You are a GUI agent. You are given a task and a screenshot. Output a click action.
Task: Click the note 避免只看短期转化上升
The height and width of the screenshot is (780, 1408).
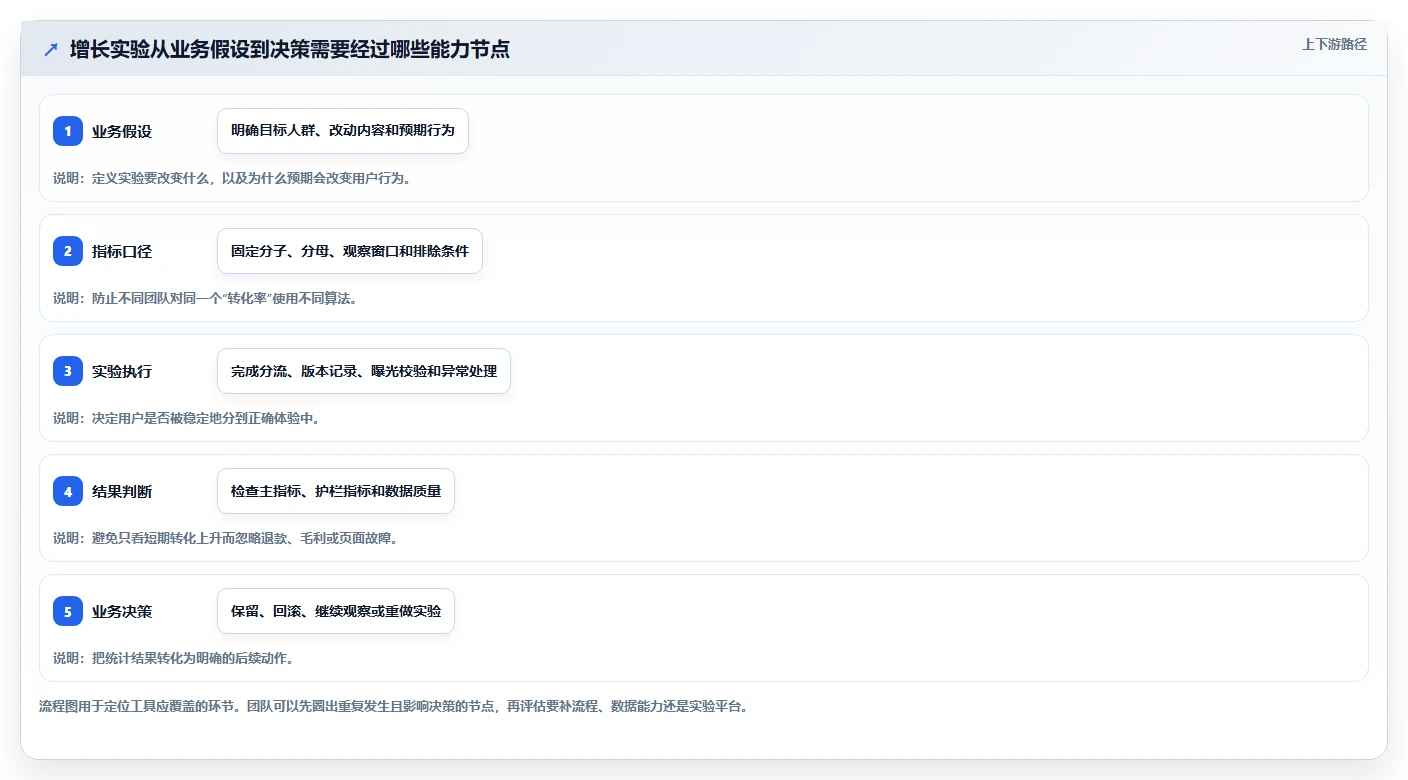226,538
